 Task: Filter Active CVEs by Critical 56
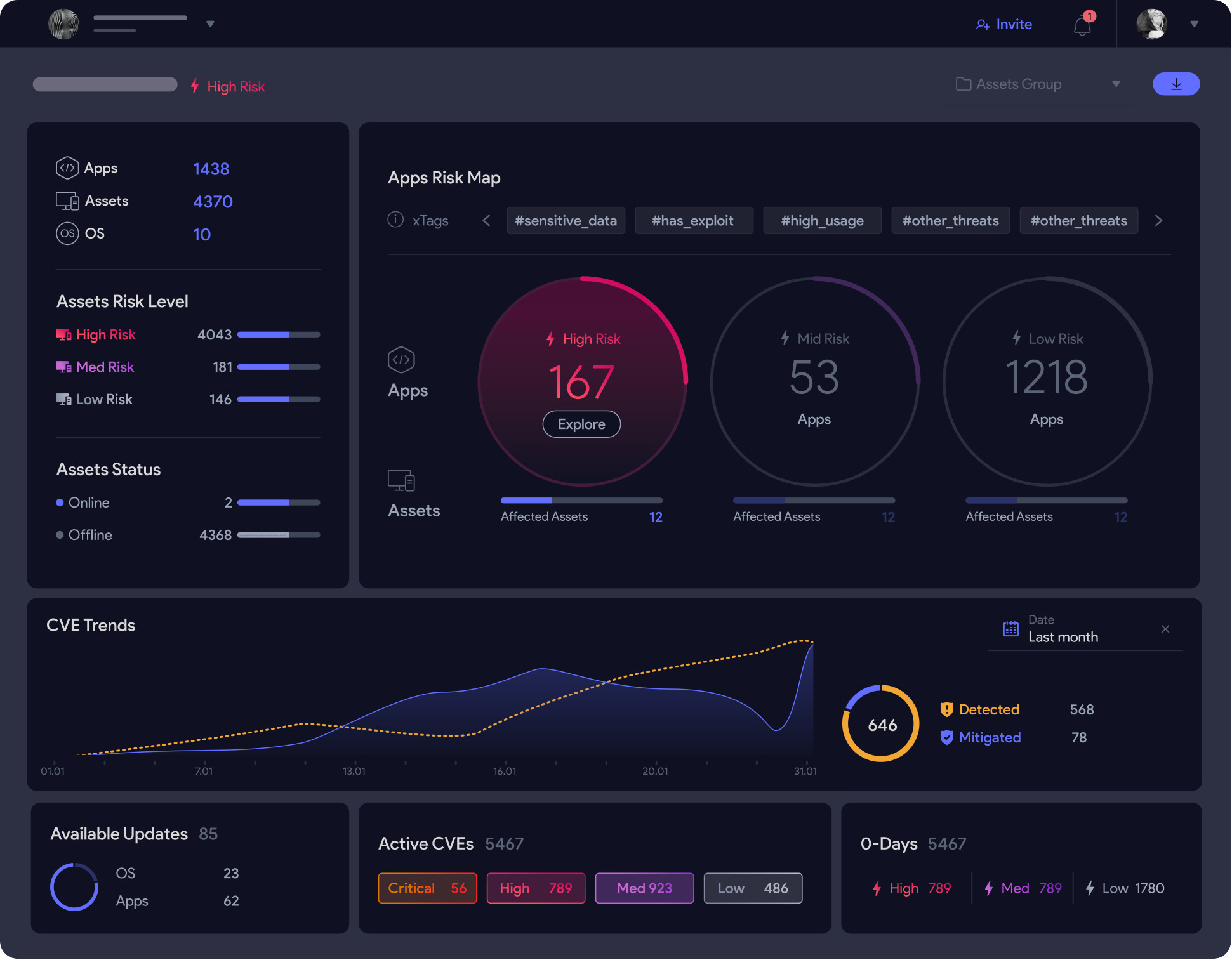click(x=427, y=888)
